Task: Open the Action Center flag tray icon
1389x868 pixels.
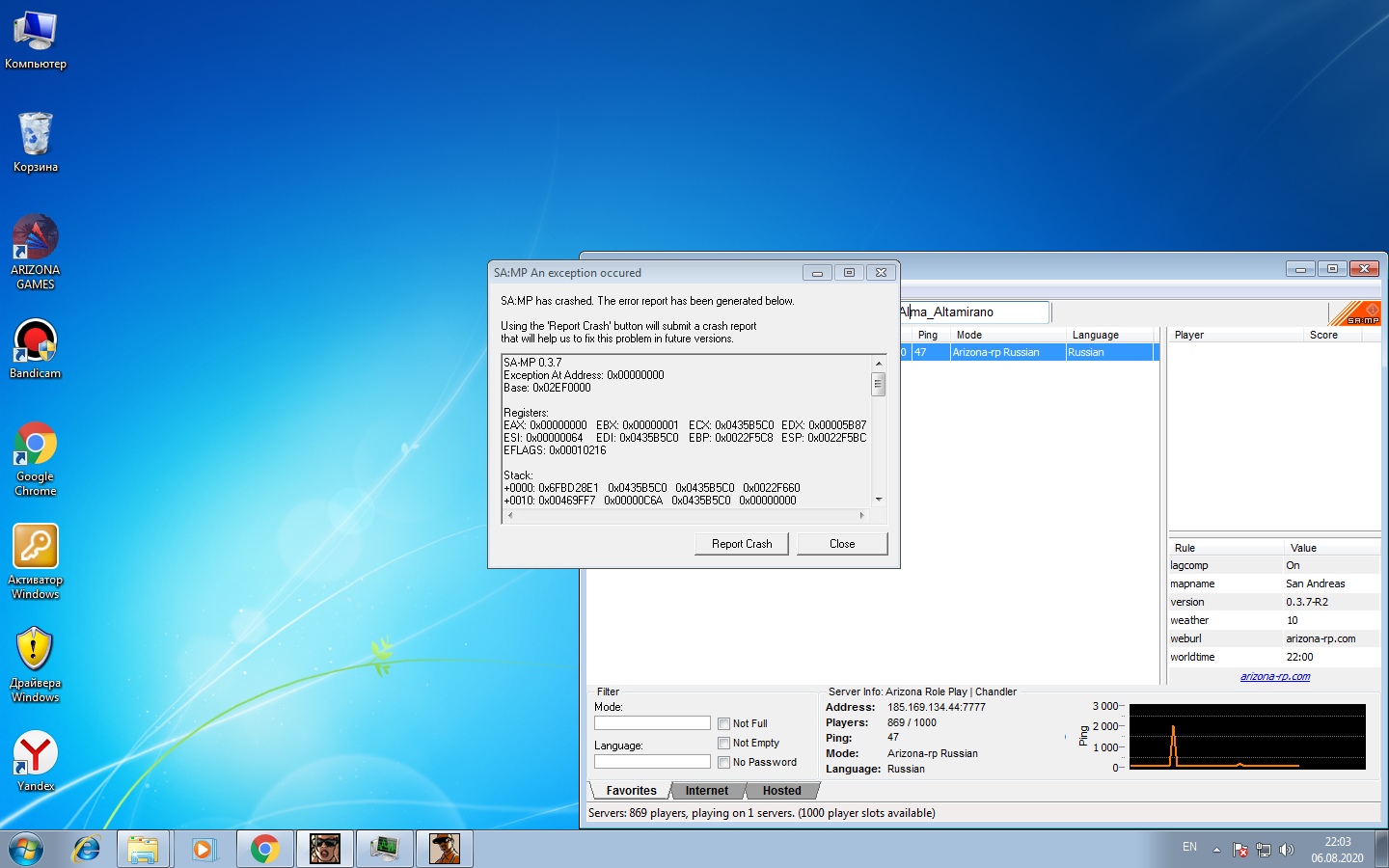Action: [x=1240, y=850]
